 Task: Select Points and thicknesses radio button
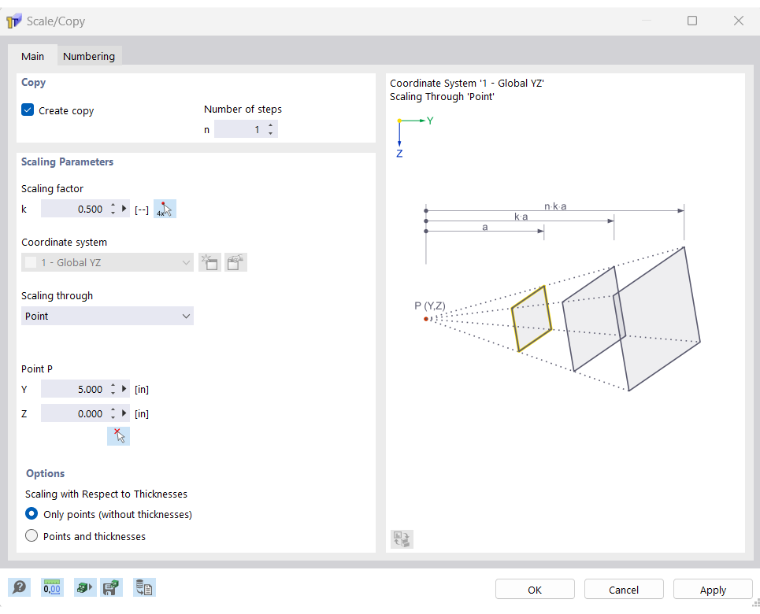pos(32,535)
